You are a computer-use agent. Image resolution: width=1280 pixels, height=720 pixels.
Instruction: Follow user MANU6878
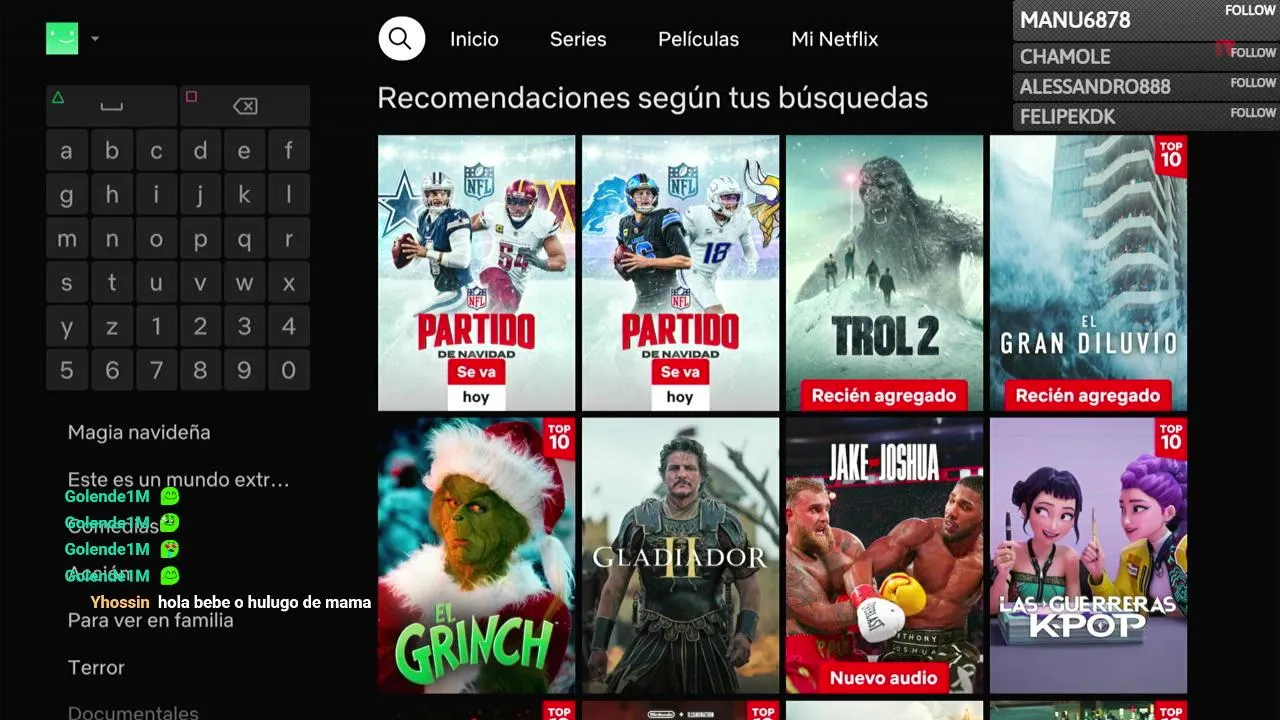coord(1250,11)
